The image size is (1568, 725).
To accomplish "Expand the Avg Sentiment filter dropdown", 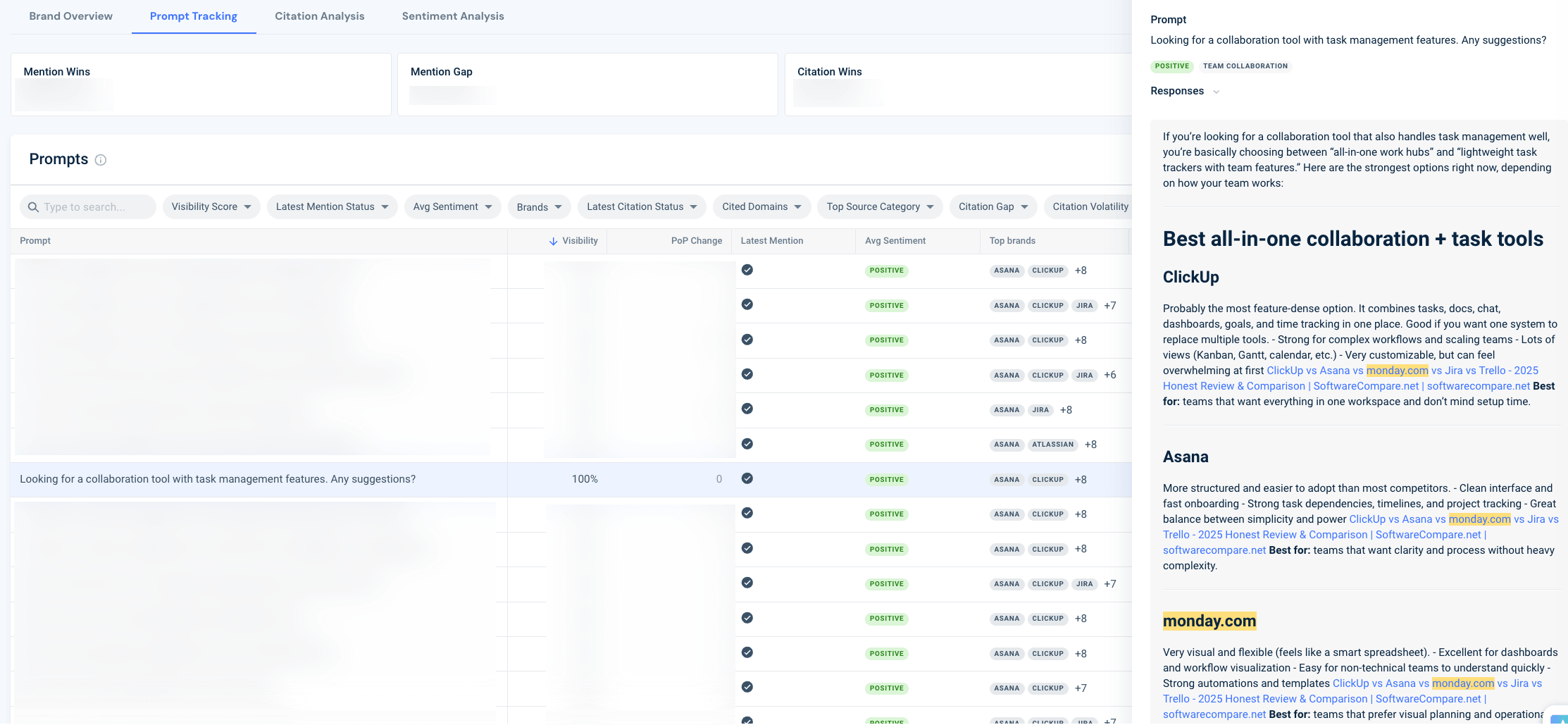I will [x=453, y=206].
